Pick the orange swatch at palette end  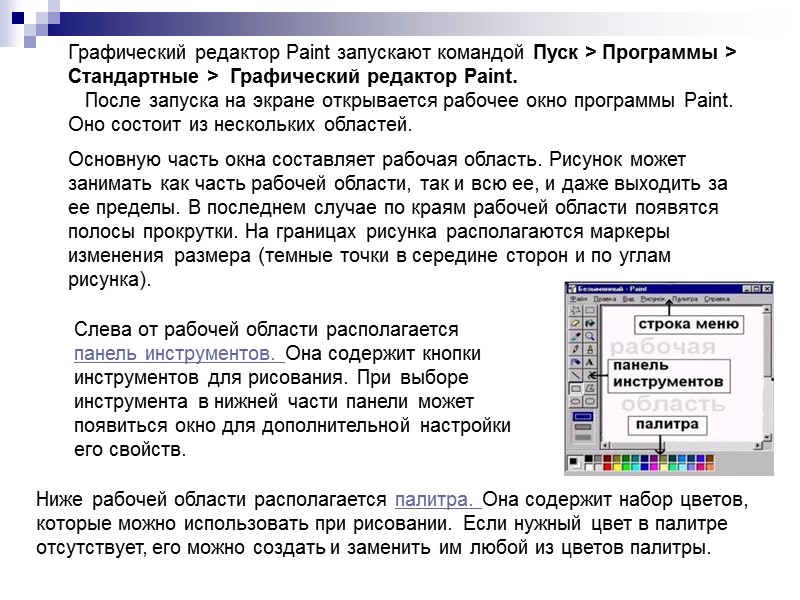pyautogui.click(x=710, y=467)
